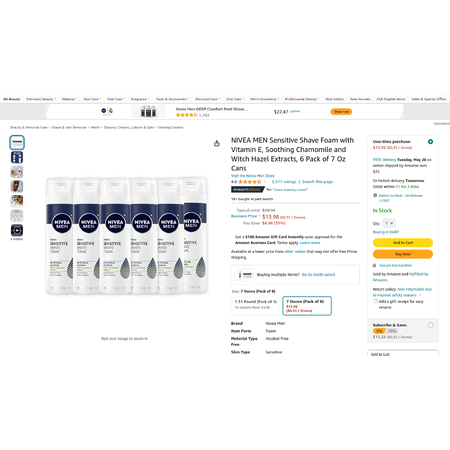The image size is (450, 450).
Task: Expand the rating breakdown arrow next to stars
Action: pos(265,182)
